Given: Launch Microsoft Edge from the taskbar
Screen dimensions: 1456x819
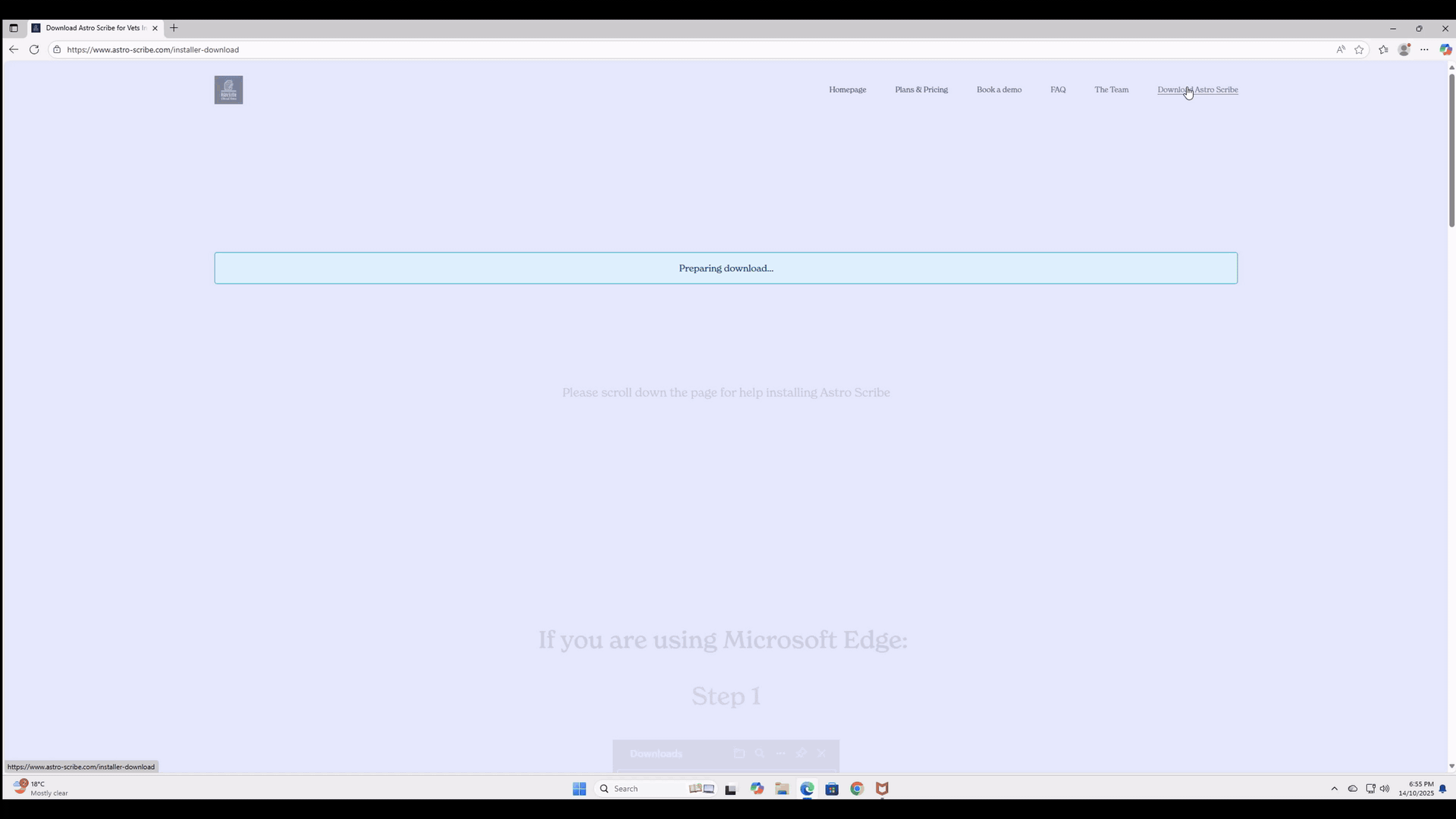Looking at the screenshot, I should [x=807, y=789].
